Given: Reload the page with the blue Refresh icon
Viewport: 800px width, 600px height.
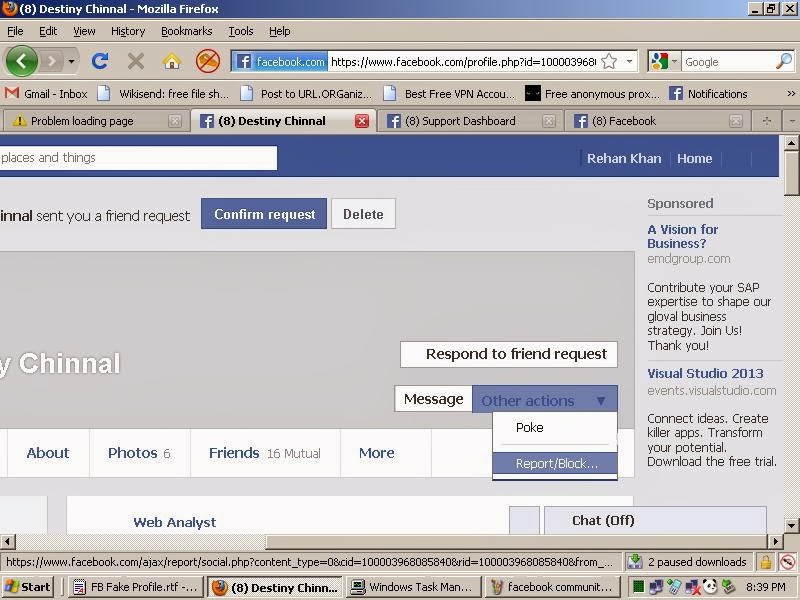Looking at the screenshot, I should tap(100, 62).
